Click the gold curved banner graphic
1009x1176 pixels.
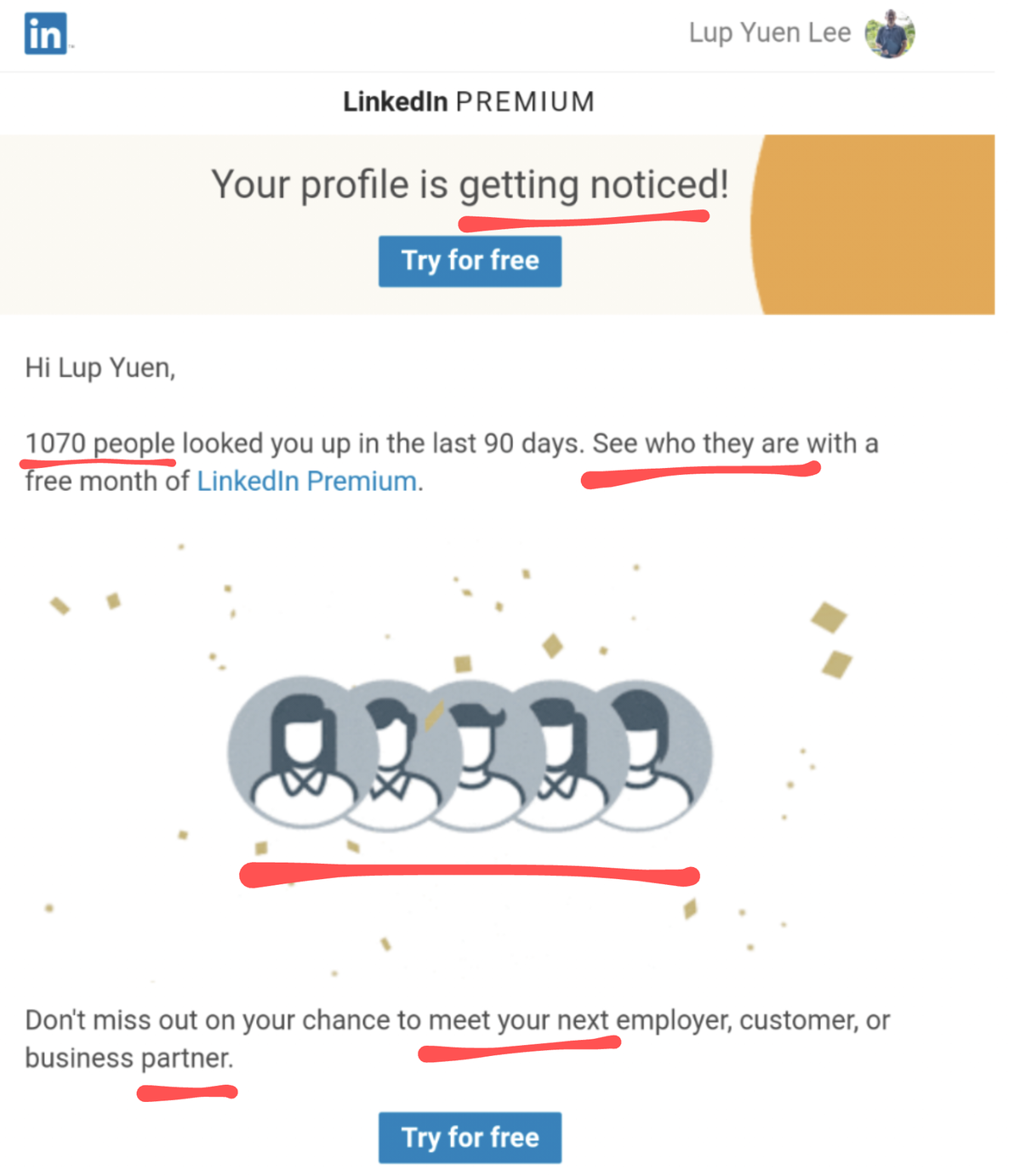(876, 225)
